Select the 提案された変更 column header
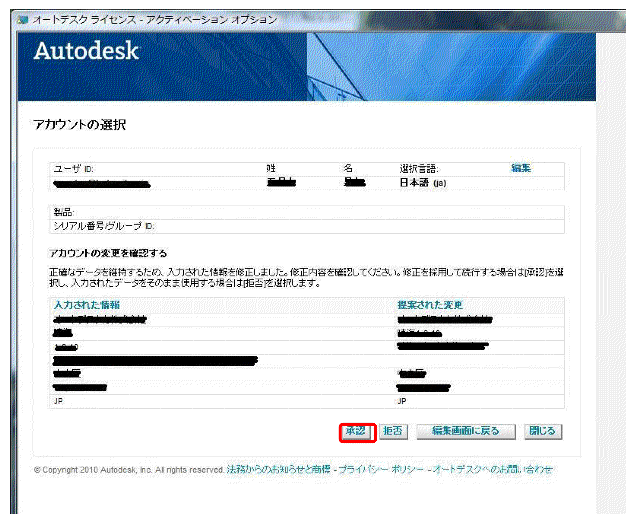The height and width of the screenshot is (514, 626). tap(430, 305)
